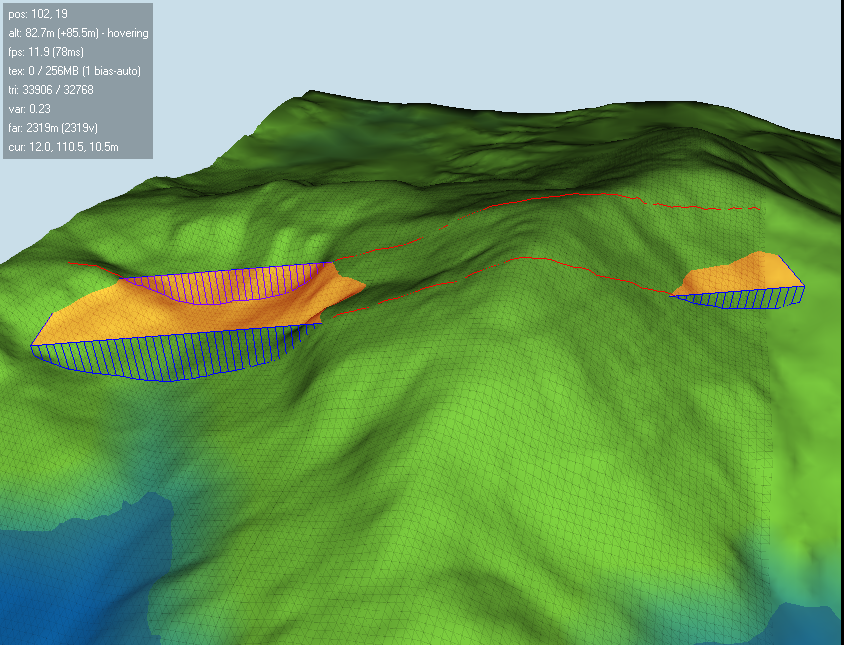The height and width of the screenshot is (645, 844).
Task: Click the 'tex: 0 / 256MB' texture line
Action: point(74,72)
